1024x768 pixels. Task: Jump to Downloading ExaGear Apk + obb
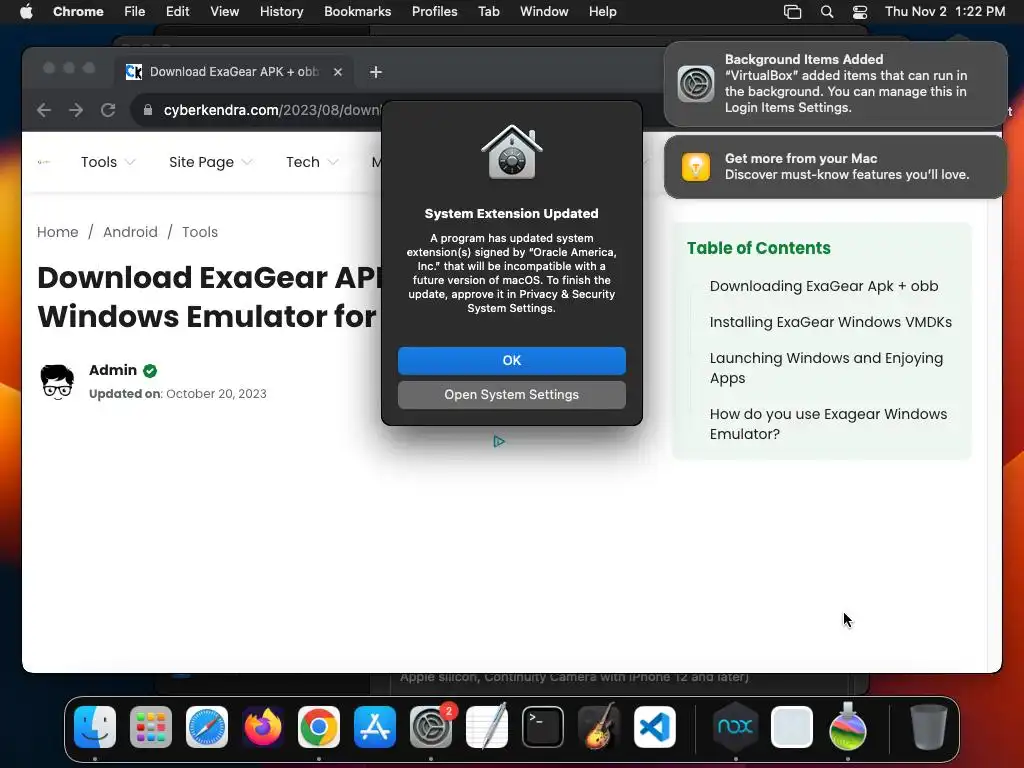coord(824,286)
